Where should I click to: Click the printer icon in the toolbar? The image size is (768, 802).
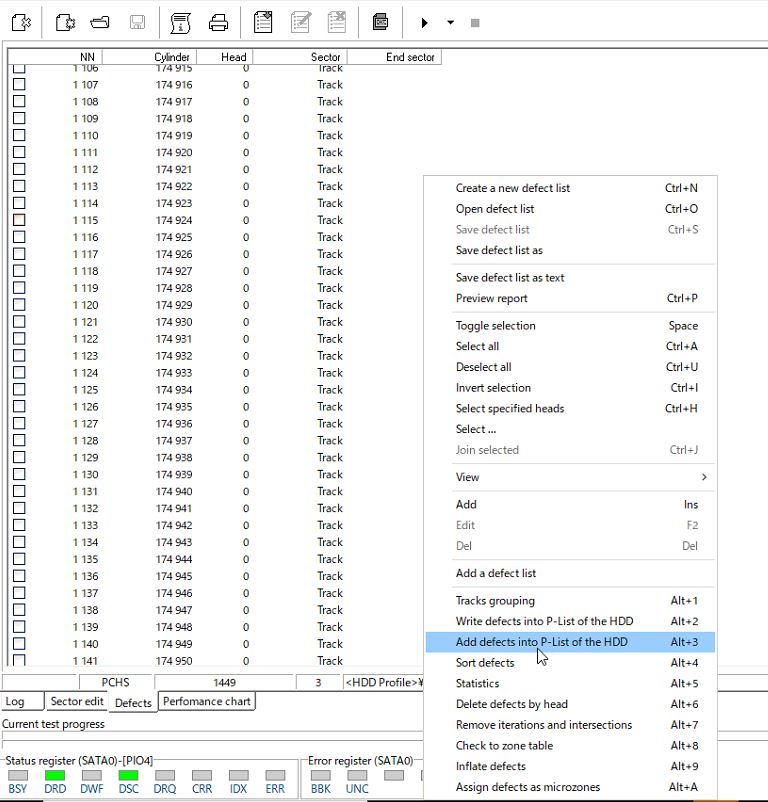coord(218,22)
